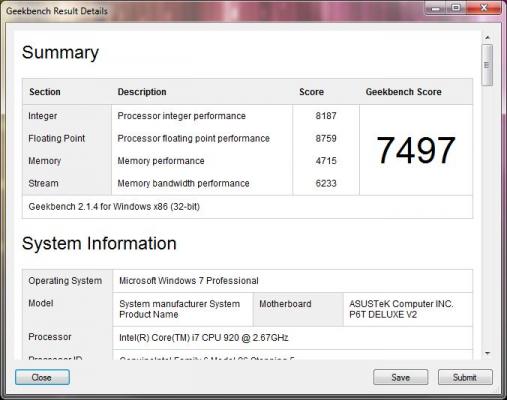The width and height of the screenshot is (507, 400).
Task: Click the Close button
Action: tap(42, 377)
